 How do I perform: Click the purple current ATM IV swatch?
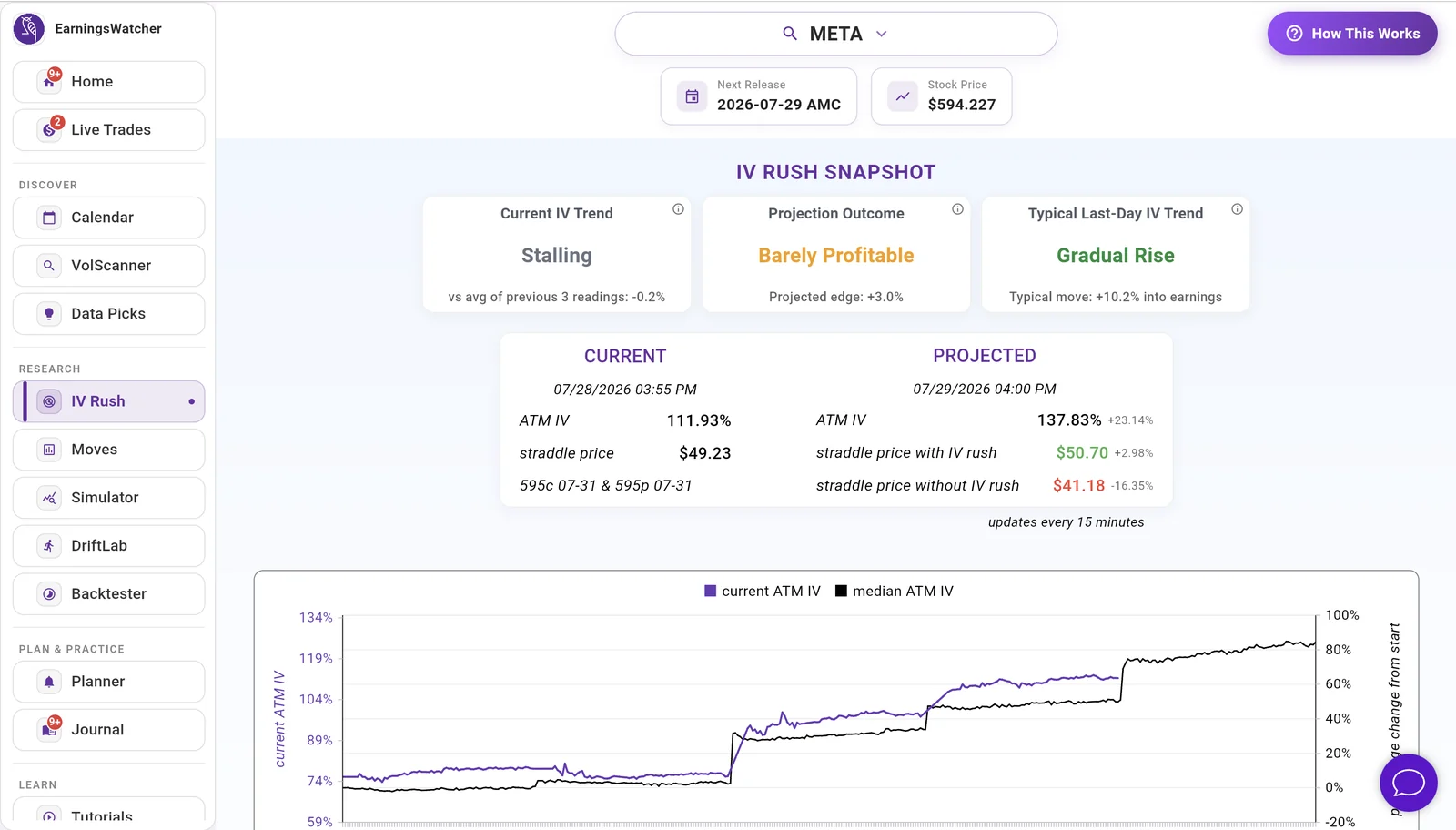(x=711, y=592)
